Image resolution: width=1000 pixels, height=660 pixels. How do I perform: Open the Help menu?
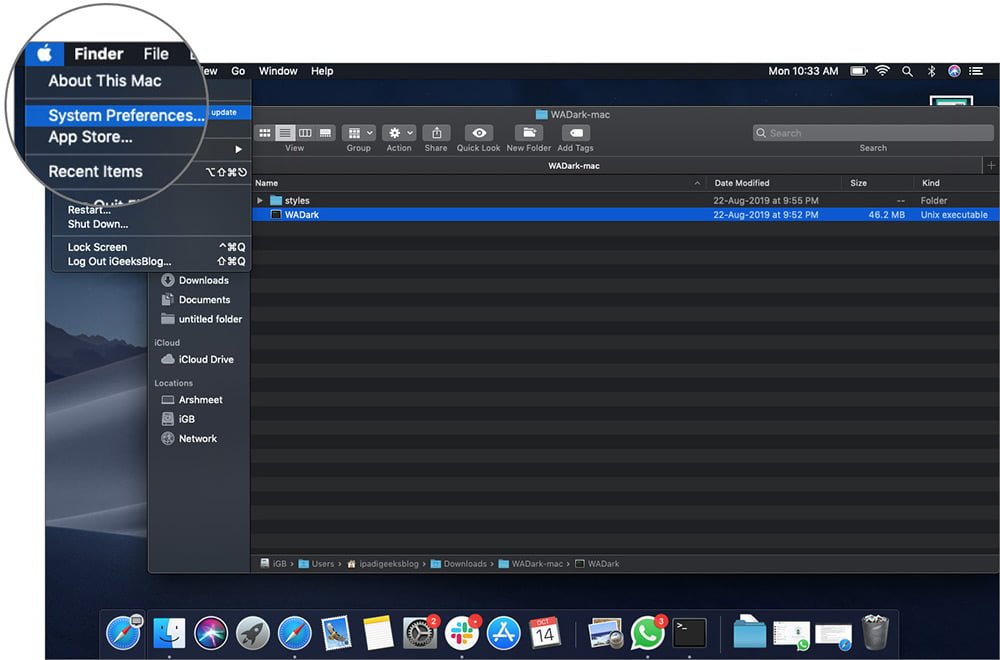coord(322,71)
